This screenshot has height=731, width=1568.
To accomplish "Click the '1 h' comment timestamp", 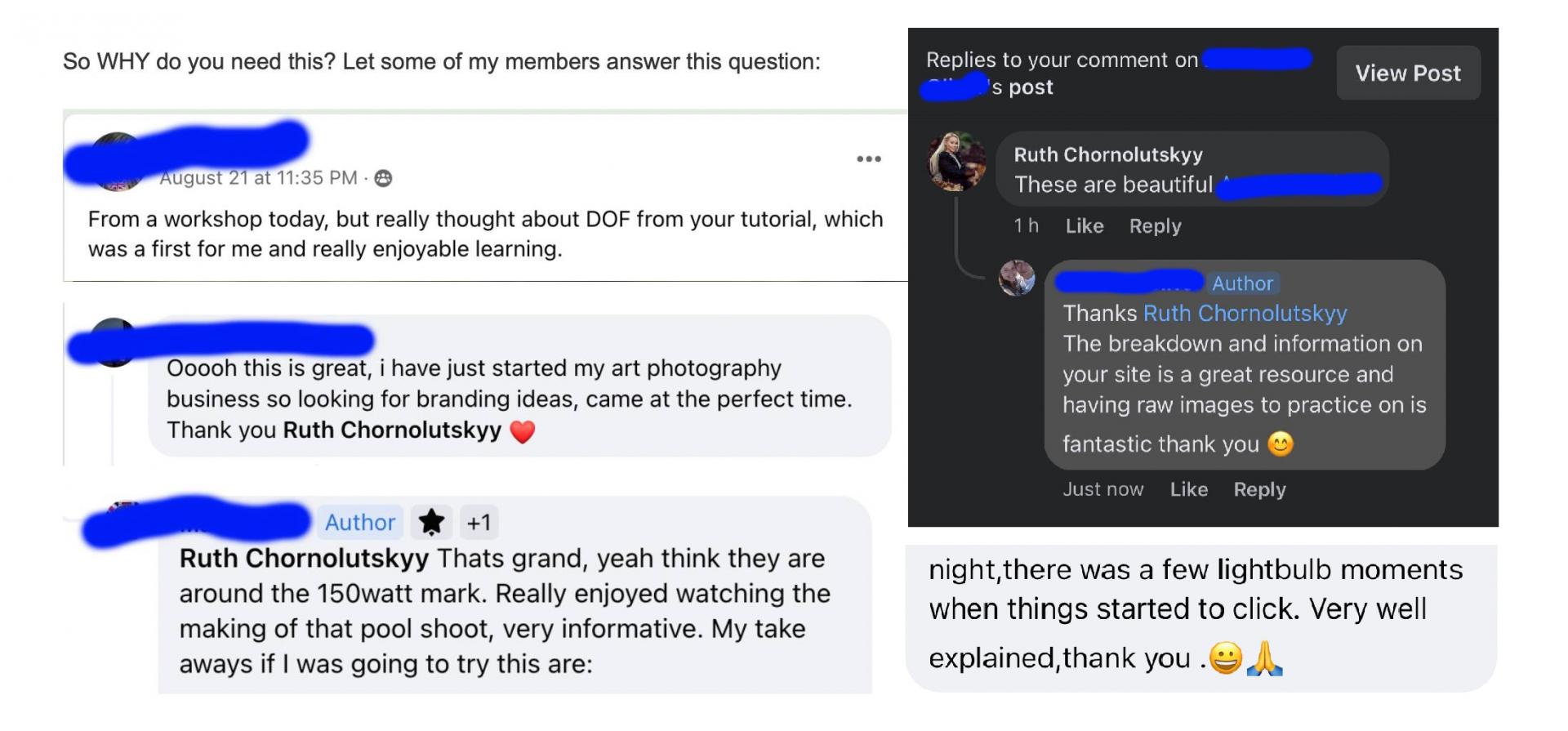I will point(1026,226).
